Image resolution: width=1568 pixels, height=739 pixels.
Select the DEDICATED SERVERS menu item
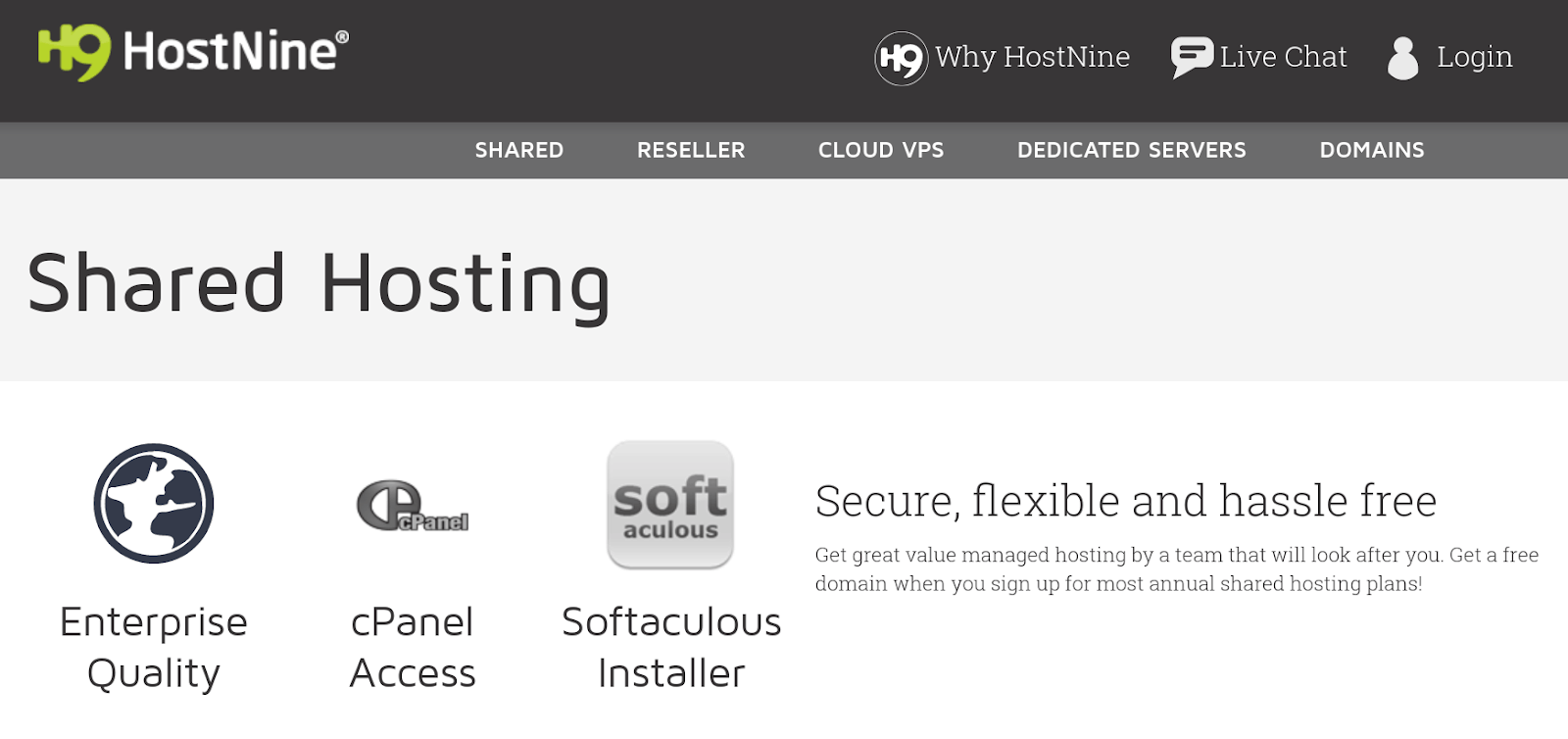coord(1132,150)
